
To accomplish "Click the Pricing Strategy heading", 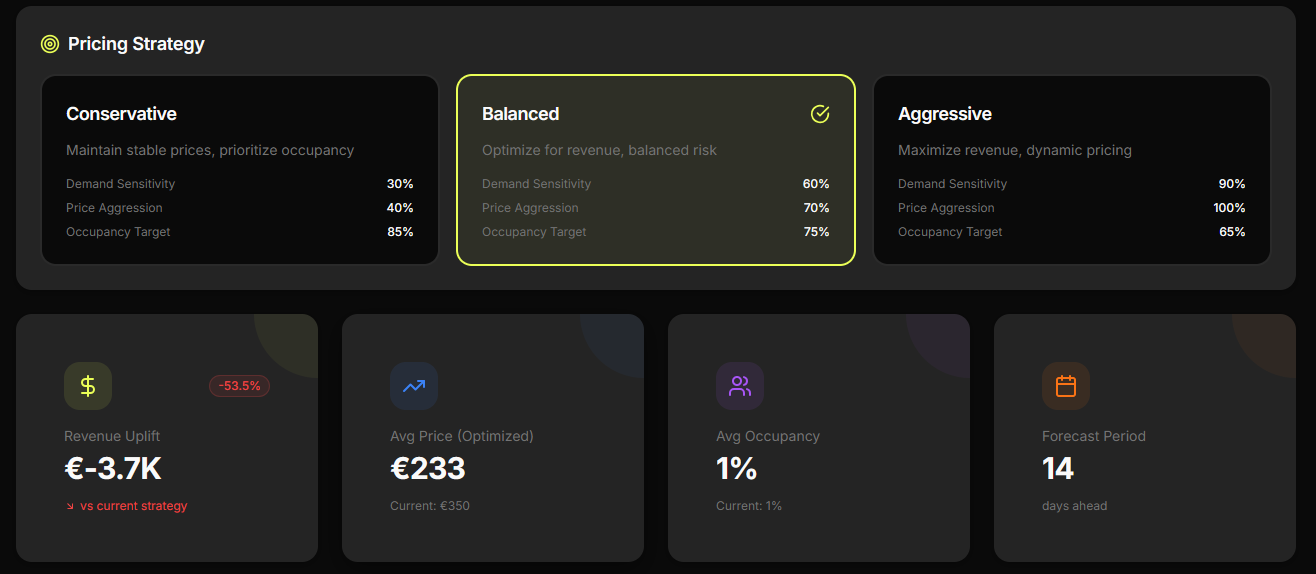I will (x=136, y=44).
